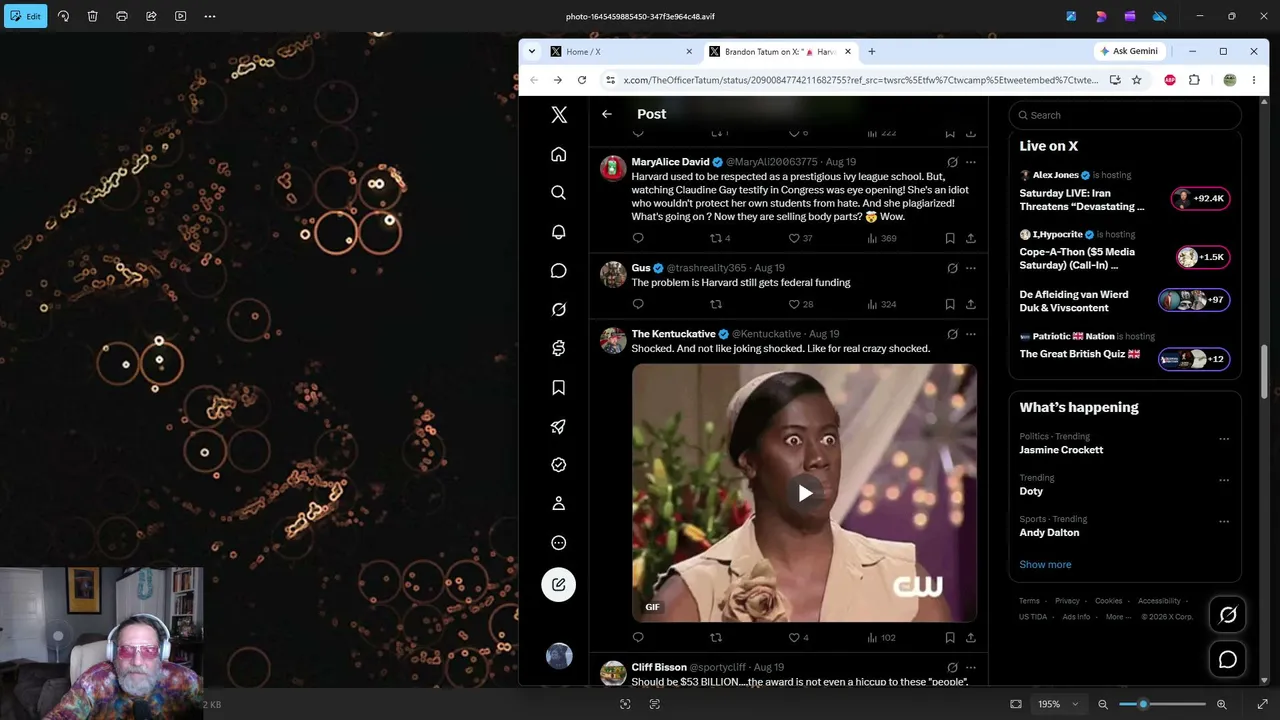1280x720 pixels.
Task: Reply to The Kentuckative's GIF post
Action: click(638, 637)
